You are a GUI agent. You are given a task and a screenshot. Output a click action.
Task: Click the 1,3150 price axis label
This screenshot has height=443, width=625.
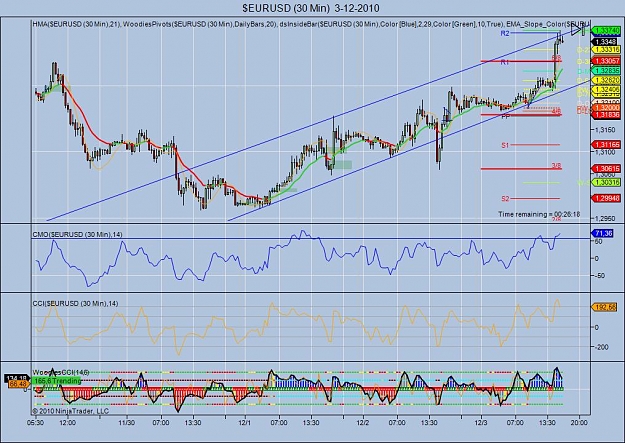click(605, 130)
